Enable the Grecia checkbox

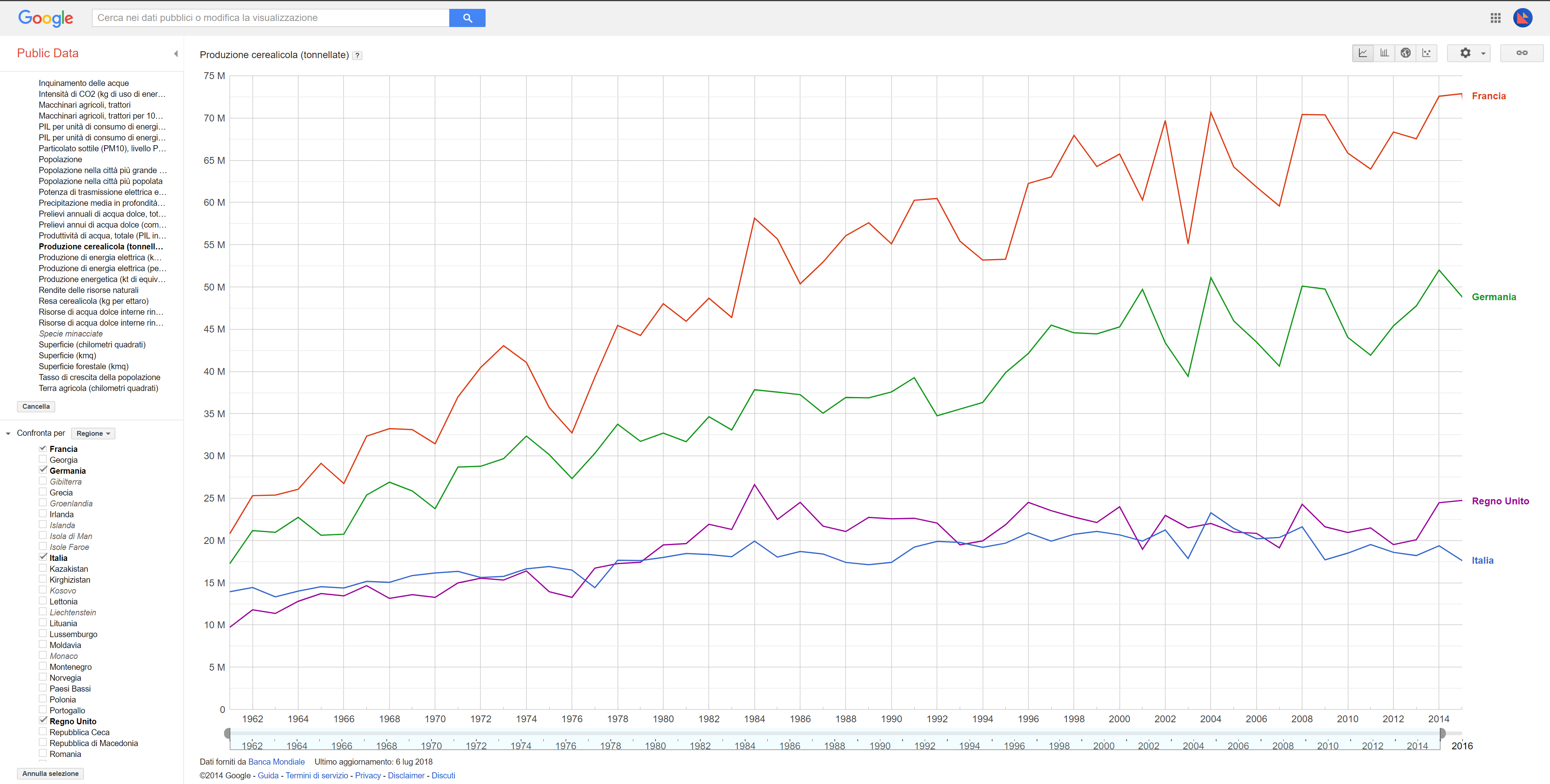43,492
